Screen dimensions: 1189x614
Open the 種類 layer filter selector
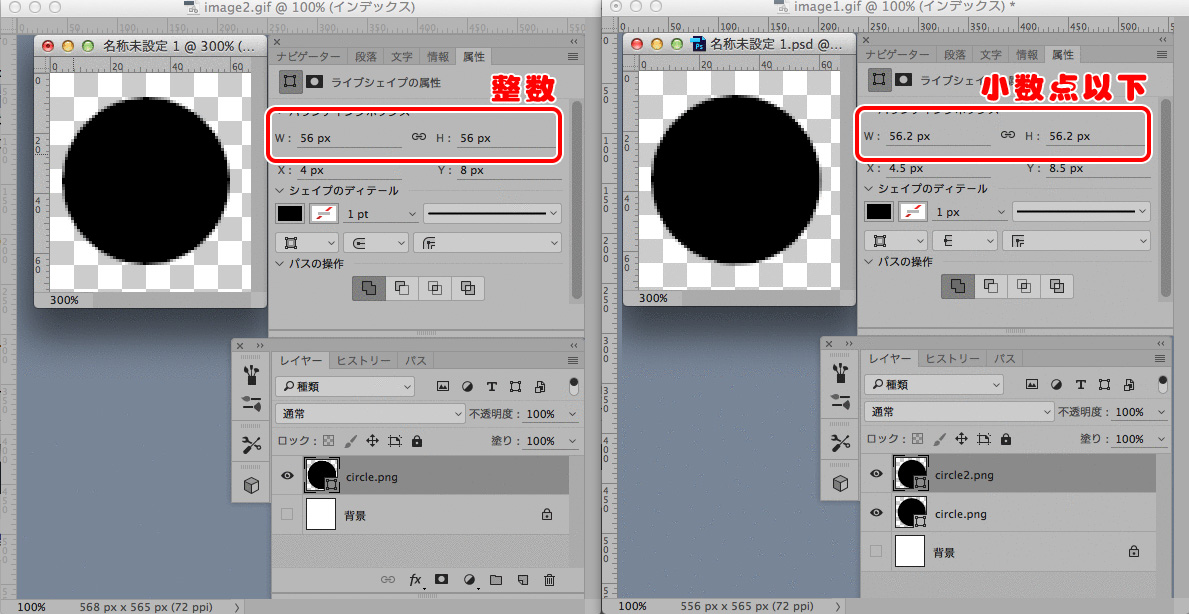(x=345, y=385)
